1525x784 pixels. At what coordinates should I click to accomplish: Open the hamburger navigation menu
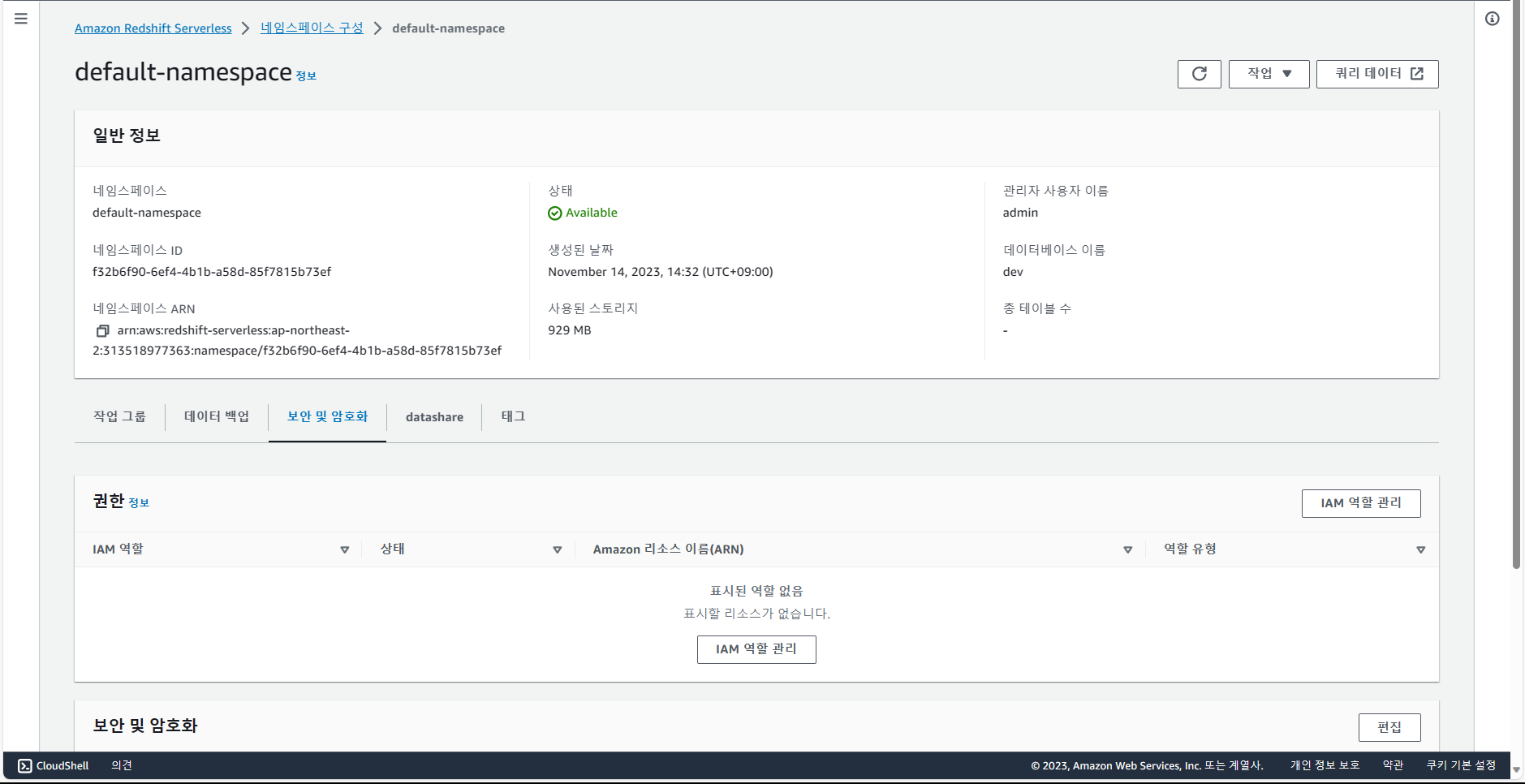pos(21,19)
